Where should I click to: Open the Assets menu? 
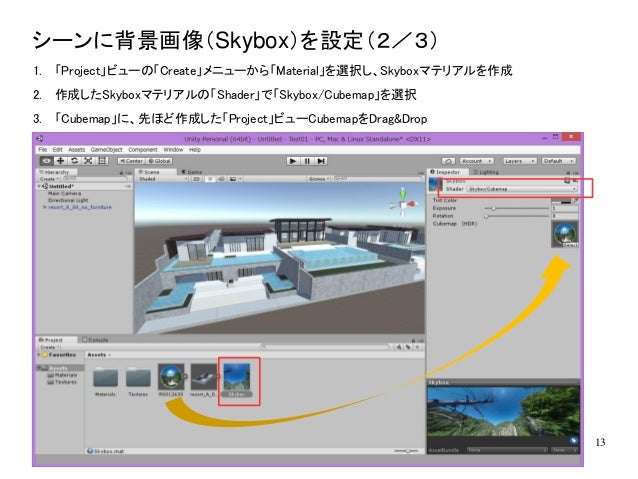pos(76,150)
